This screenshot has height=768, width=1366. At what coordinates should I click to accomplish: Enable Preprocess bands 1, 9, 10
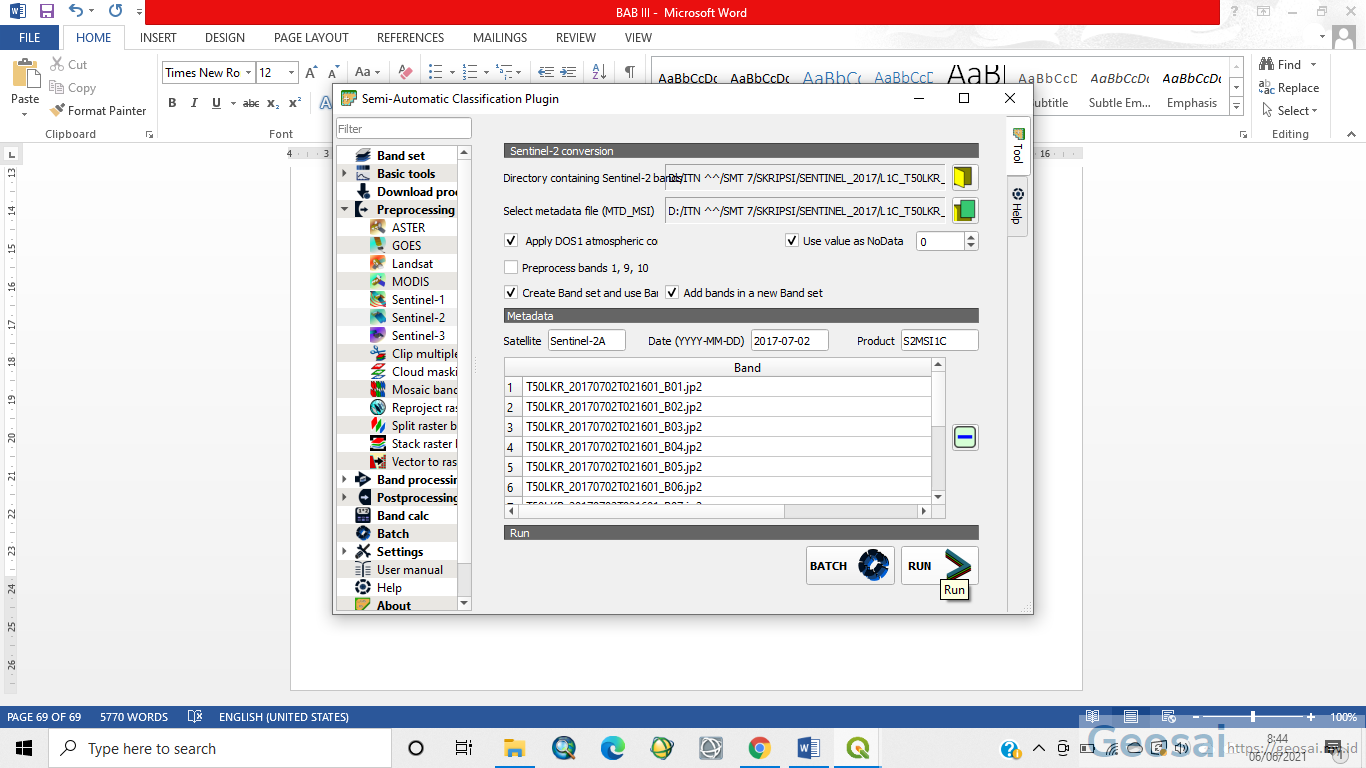pyautogui.click(x=511, y=268)
